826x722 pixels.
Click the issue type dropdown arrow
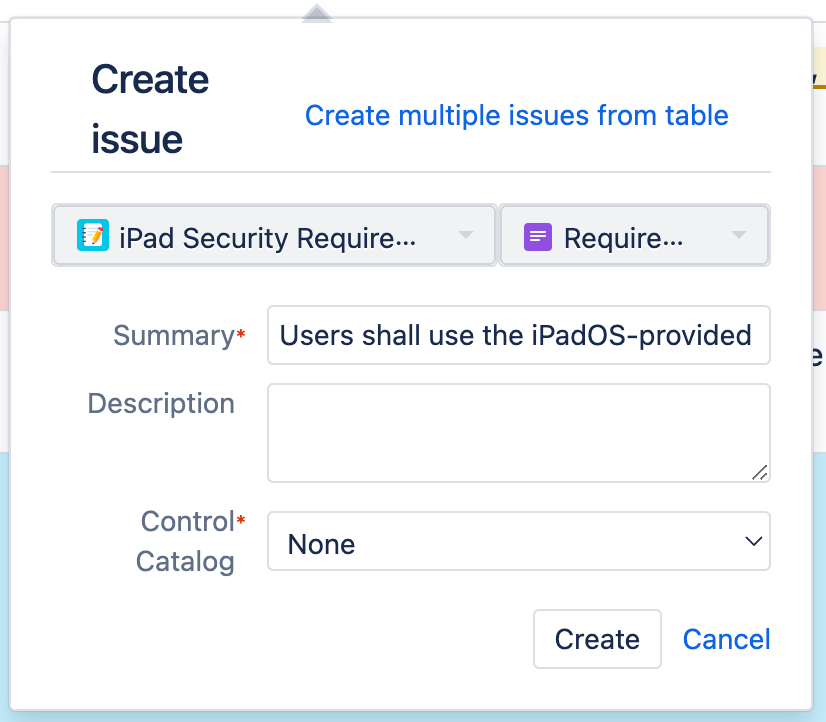tap(738, 236)
